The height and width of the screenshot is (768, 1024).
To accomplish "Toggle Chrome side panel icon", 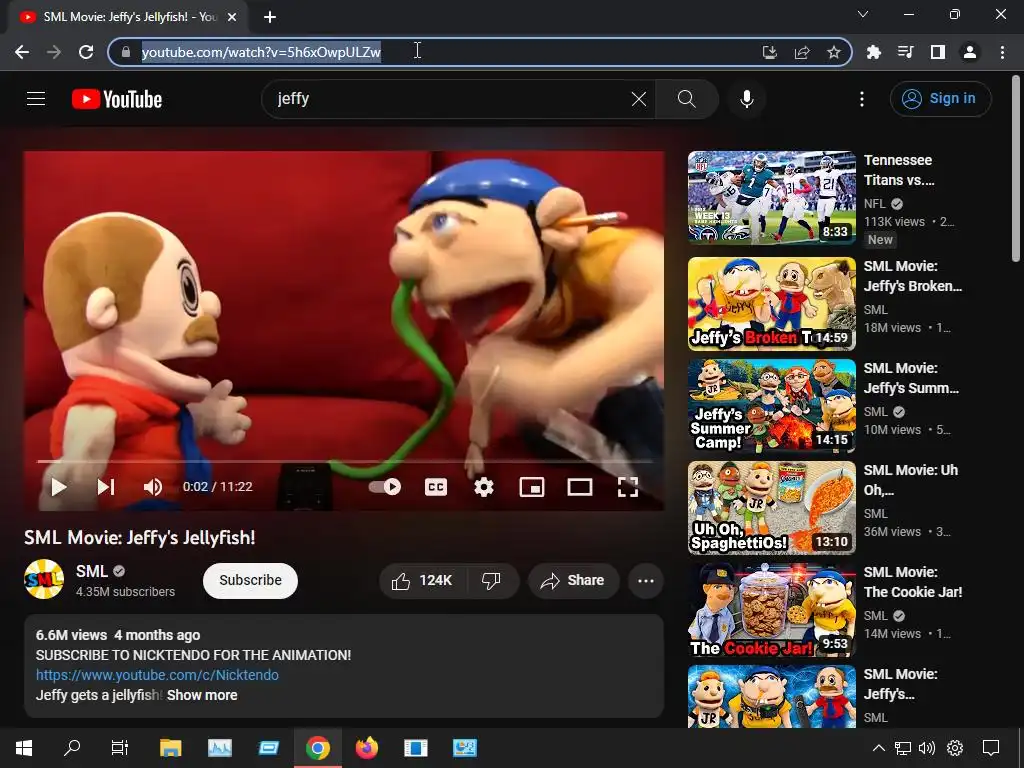I will point(938,52).
